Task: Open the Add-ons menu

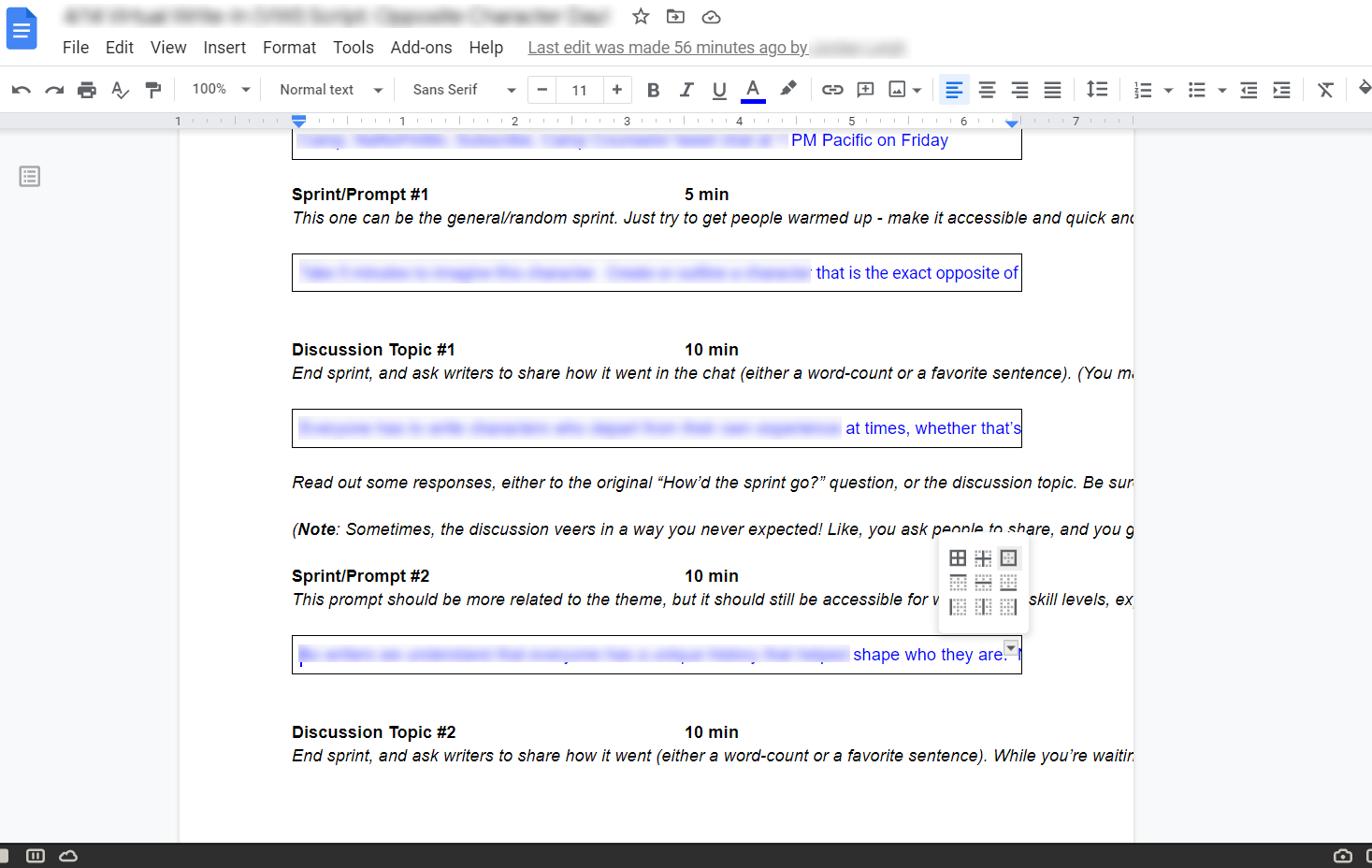Action: (421, 47)
